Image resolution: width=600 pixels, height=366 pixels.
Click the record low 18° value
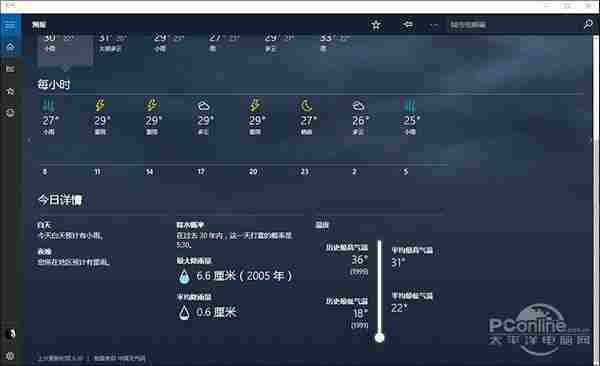pos(360,313)
